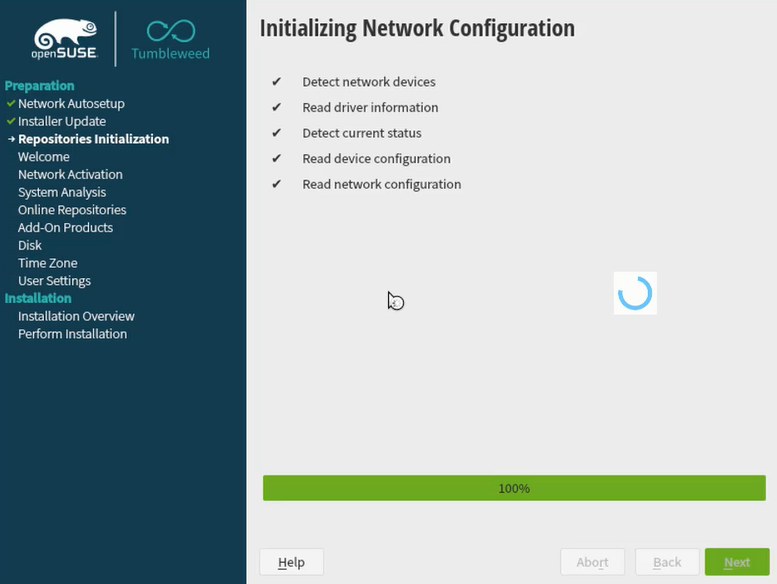
Task: Click the blue loading spinner
Action: pyautogui.click(x=635, y=293)
